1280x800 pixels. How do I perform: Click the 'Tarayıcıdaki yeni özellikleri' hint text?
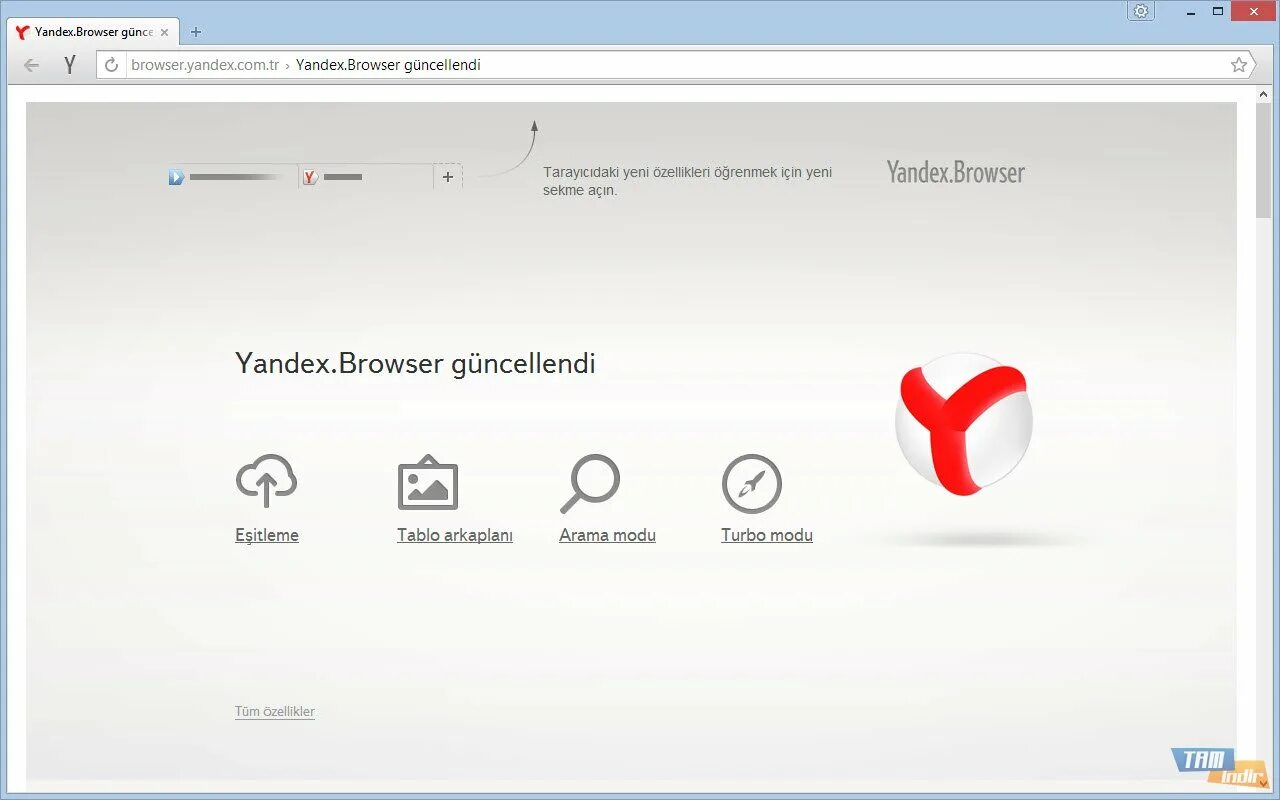coord(687,181)
